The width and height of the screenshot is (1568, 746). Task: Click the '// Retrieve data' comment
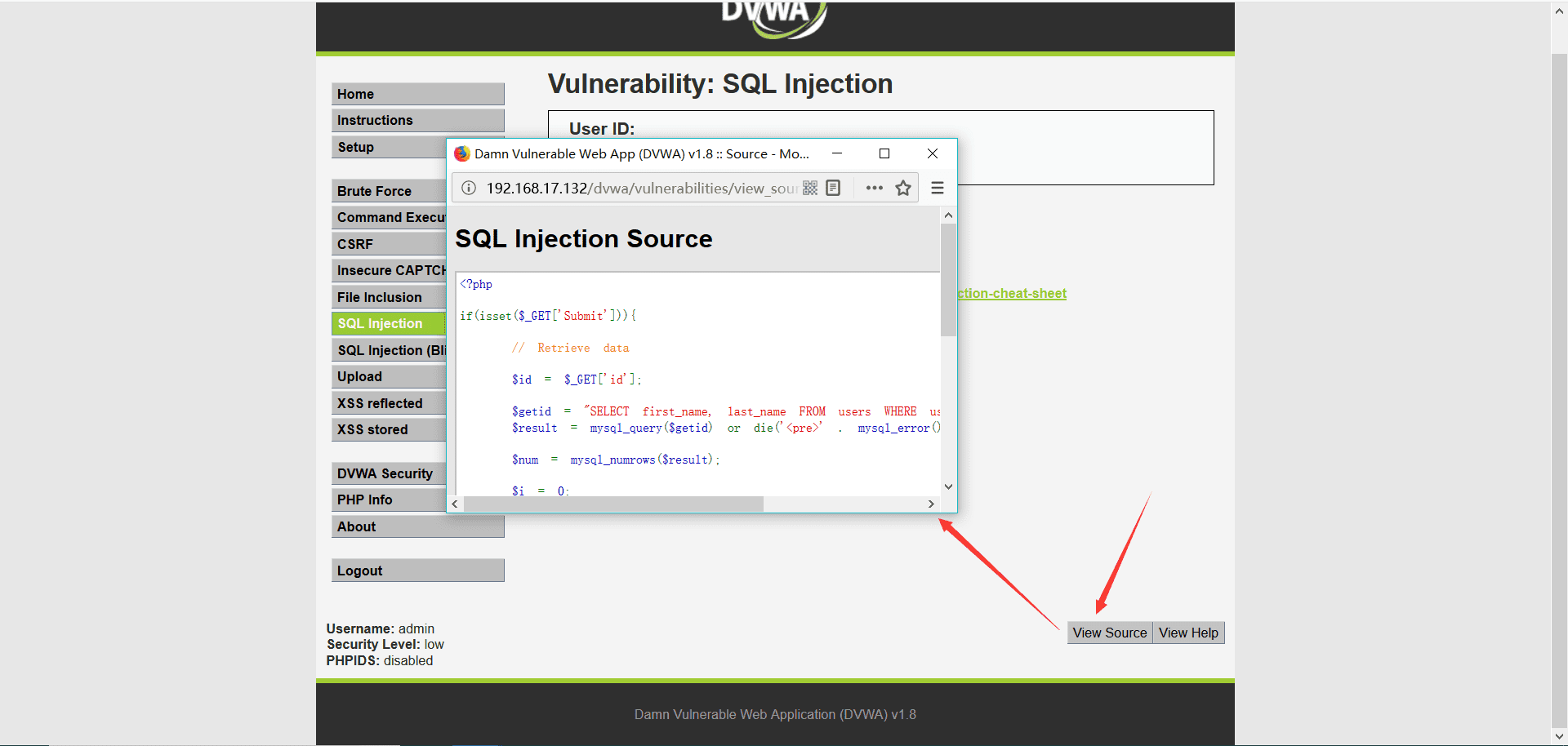[x=571, y=348]
